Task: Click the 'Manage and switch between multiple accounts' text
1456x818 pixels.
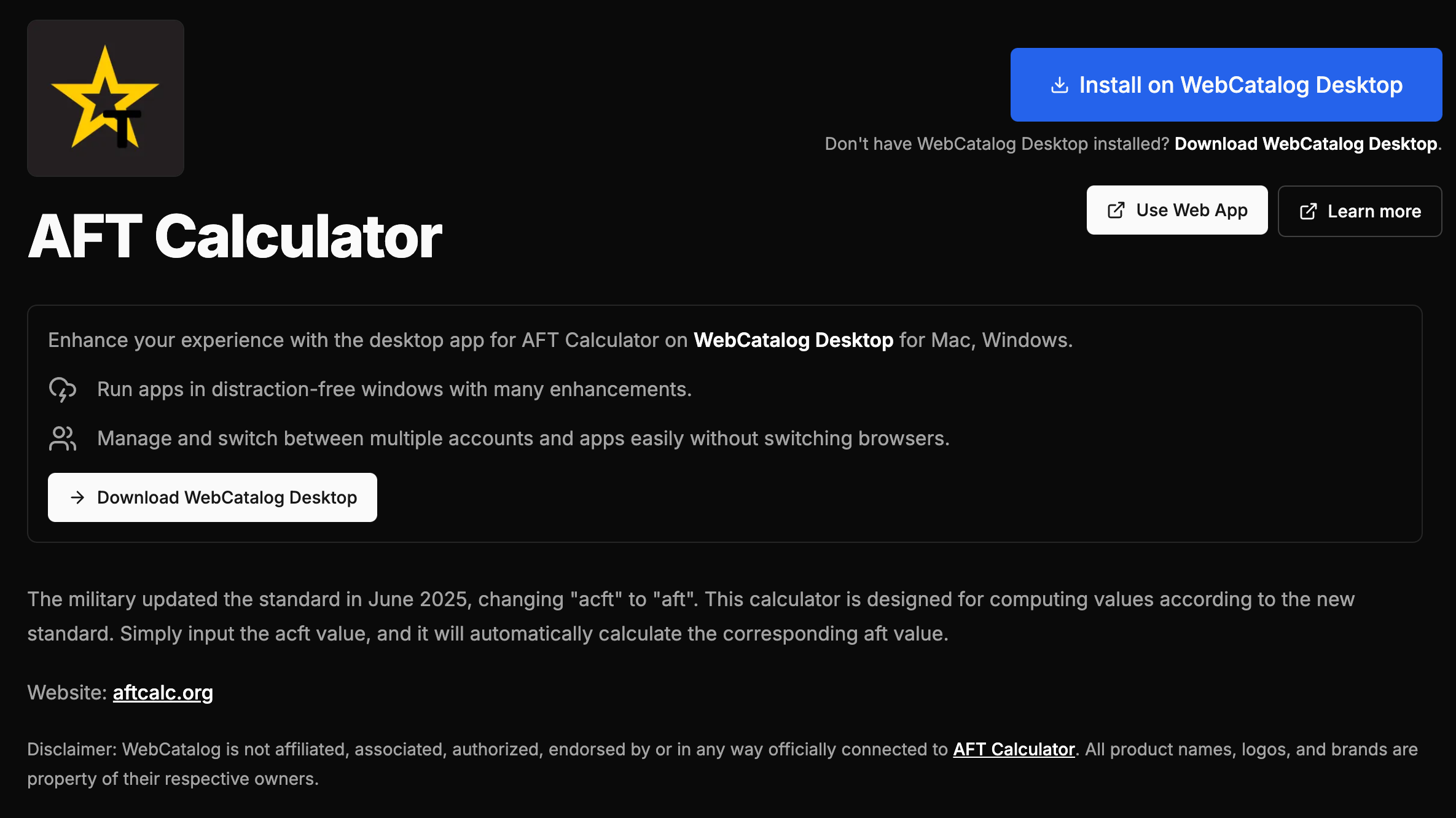Action: coord(523,438)
